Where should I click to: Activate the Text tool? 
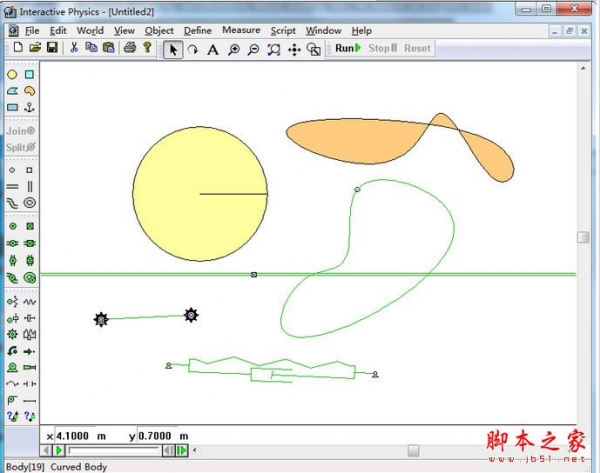click(x=213, y=49)
